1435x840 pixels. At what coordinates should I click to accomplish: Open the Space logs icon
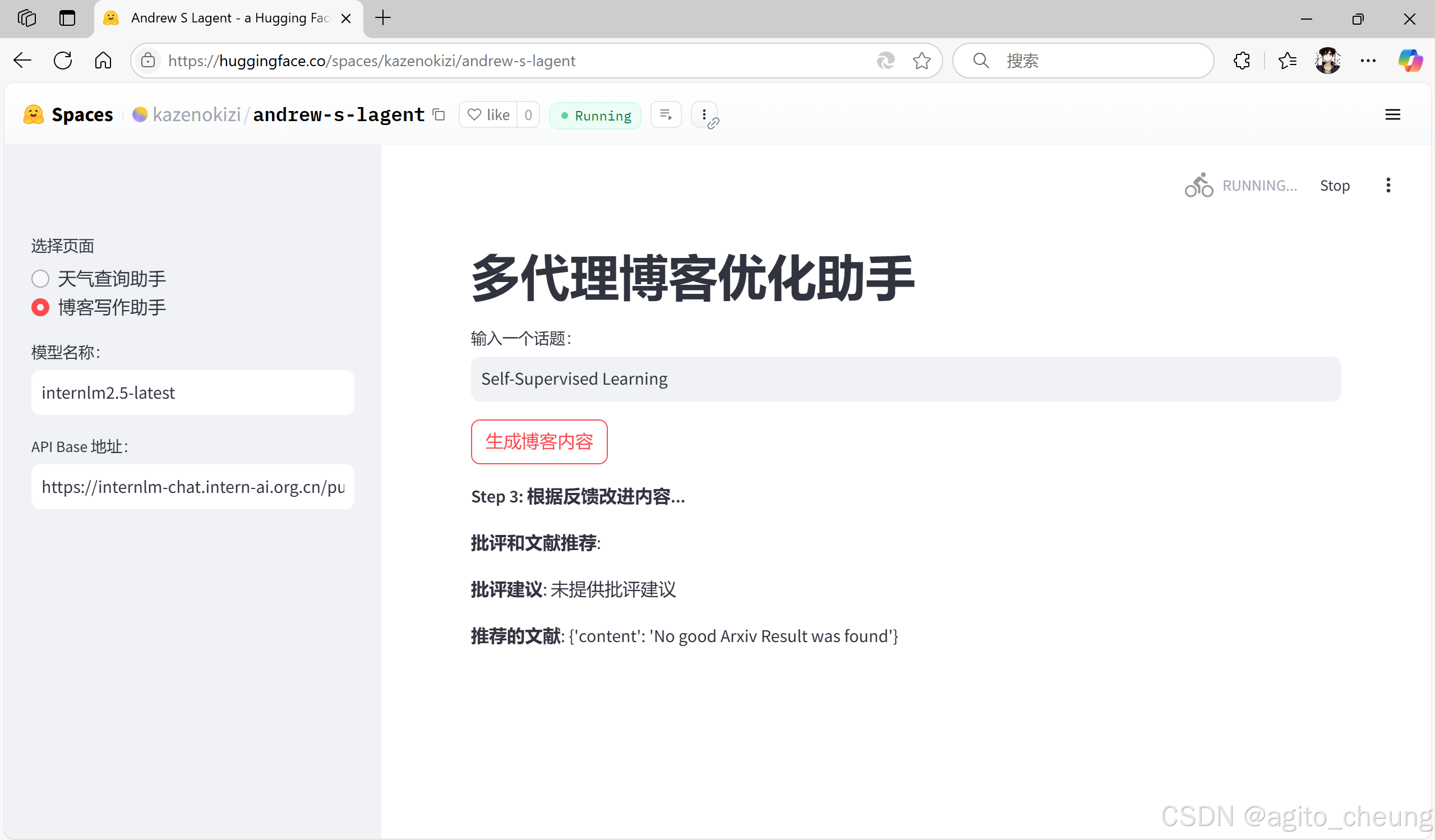tap(666, 115)
